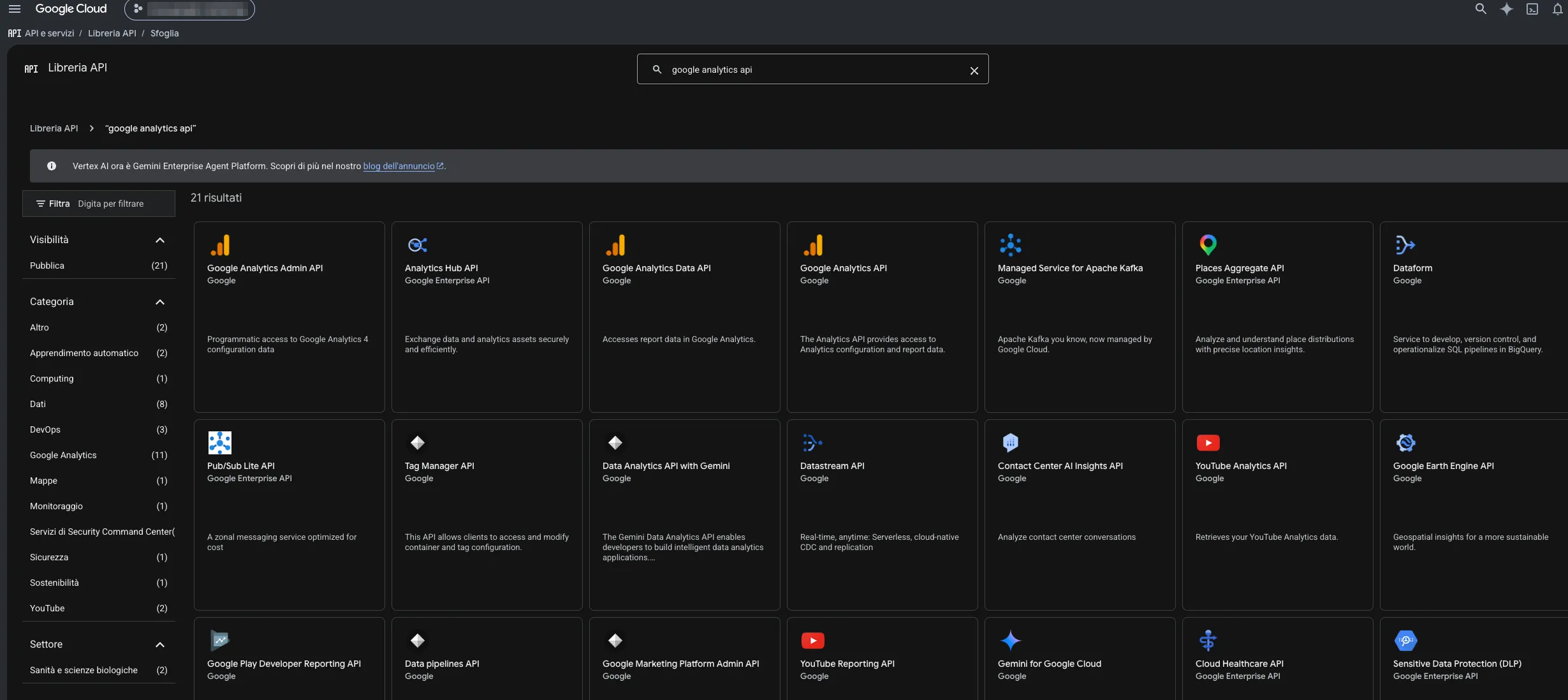Clear the search with the X icon
The width and height of the screenshot is (1568, 700).
pyautogui.click(x=974, y=70)
